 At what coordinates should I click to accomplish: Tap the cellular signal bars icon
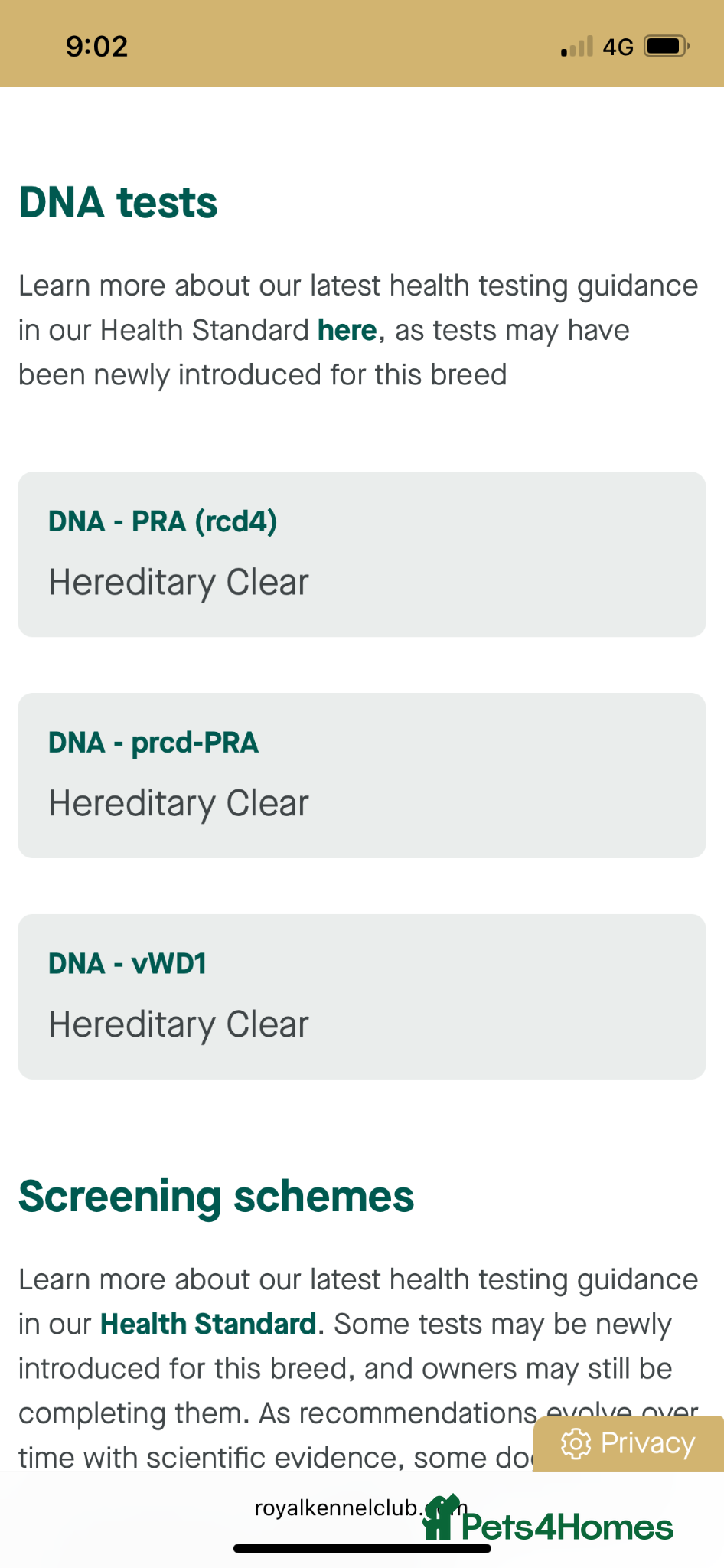pos(577,47)
